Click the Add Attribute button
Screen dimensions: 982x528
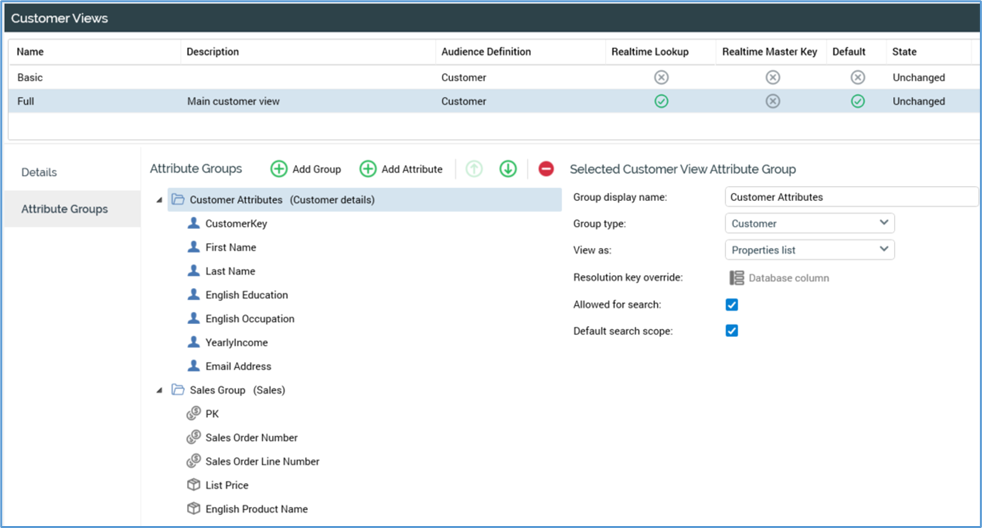point(401,169)
